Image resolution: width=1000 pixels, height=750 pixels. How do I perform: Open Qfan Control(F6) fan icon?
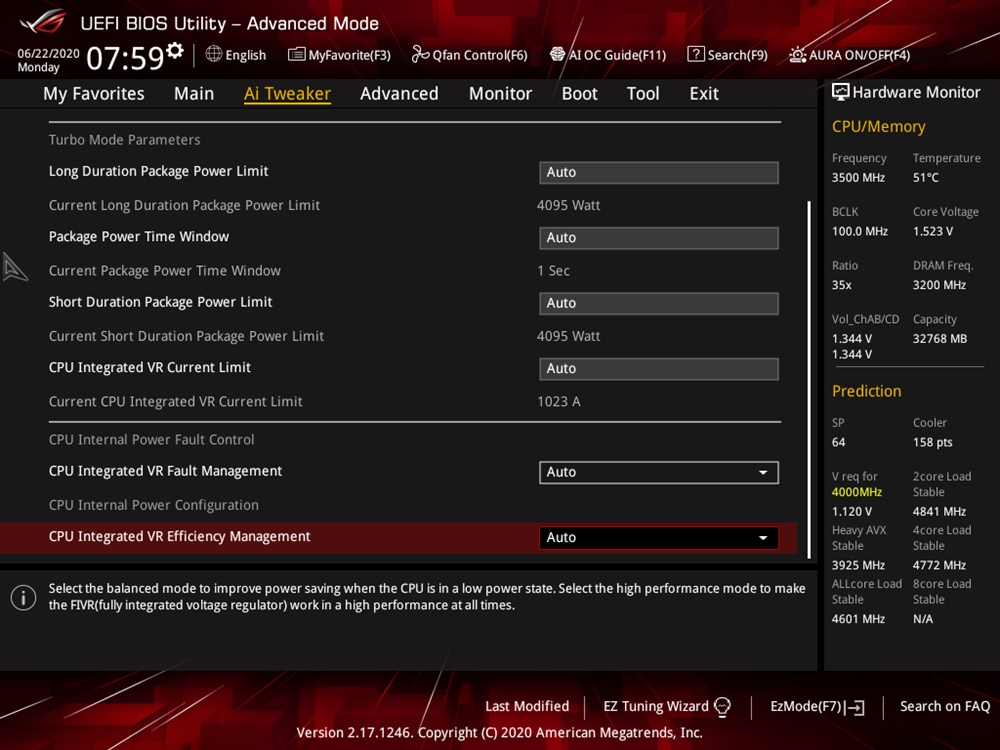pyautogui.click(x=420, y=54)
